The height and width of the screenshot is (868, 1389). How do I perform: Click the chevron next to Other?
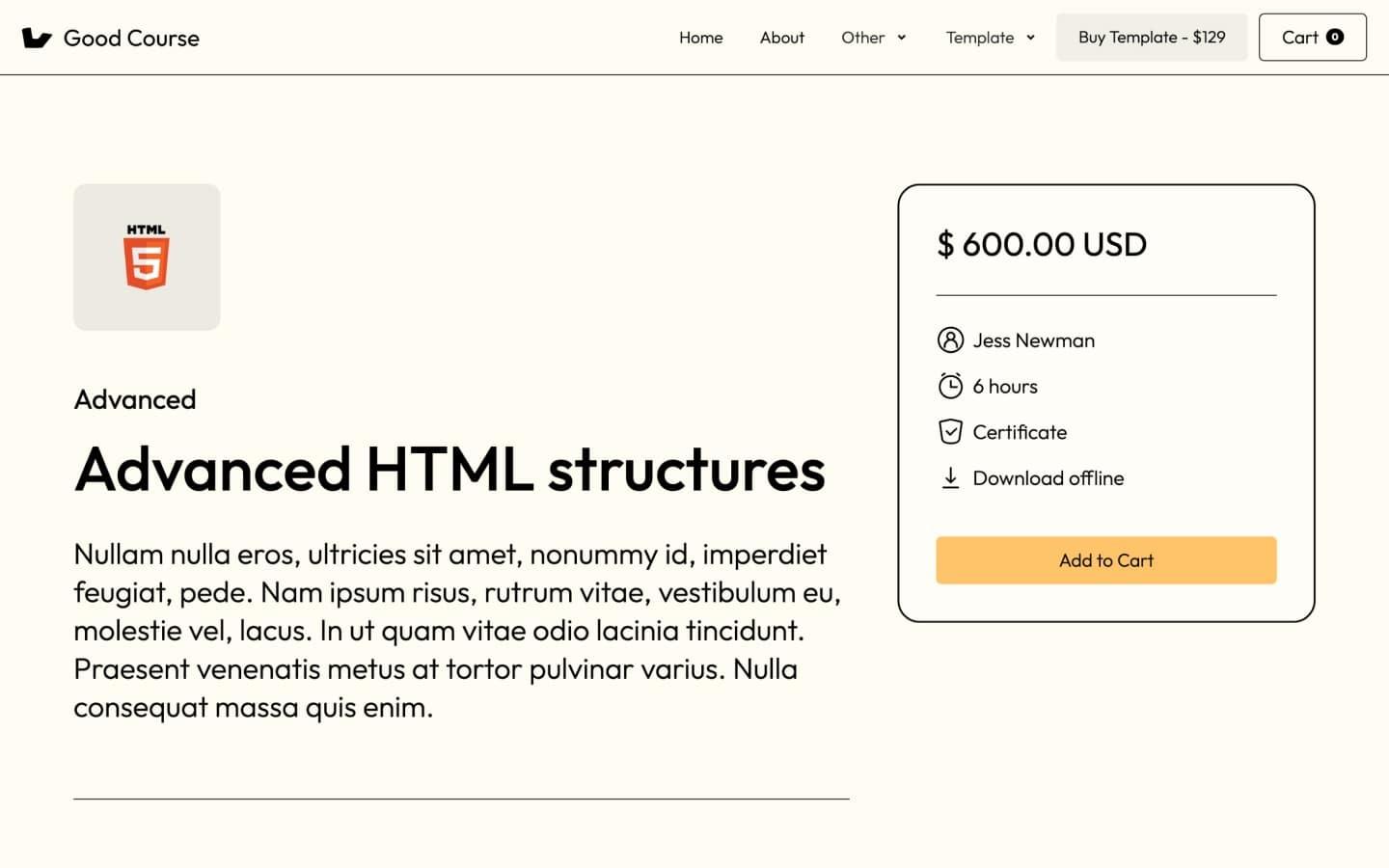click(x=902, y=39)
